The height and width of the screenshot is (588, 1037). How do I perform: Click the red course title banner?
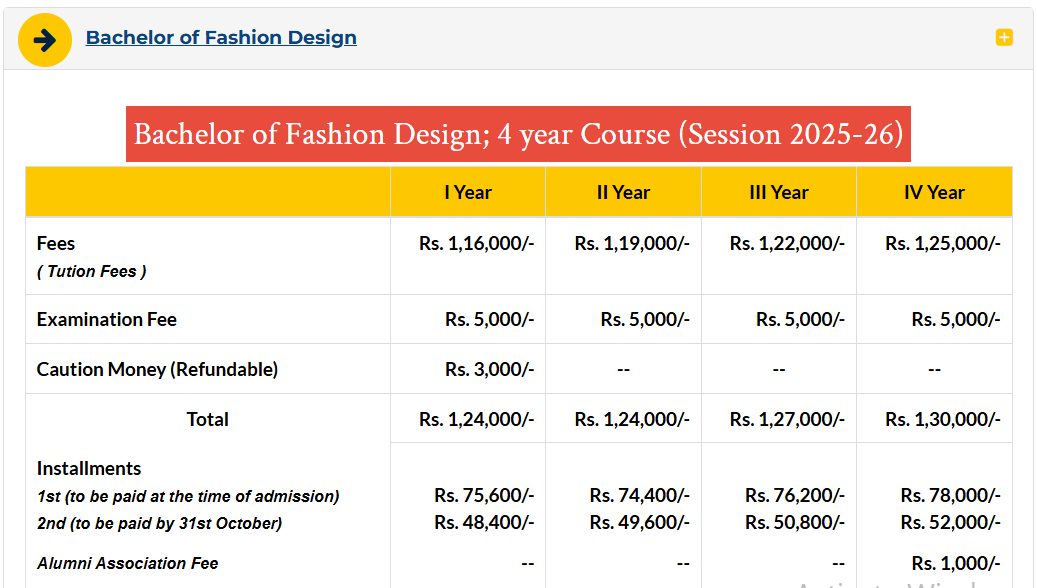point(518,134)
